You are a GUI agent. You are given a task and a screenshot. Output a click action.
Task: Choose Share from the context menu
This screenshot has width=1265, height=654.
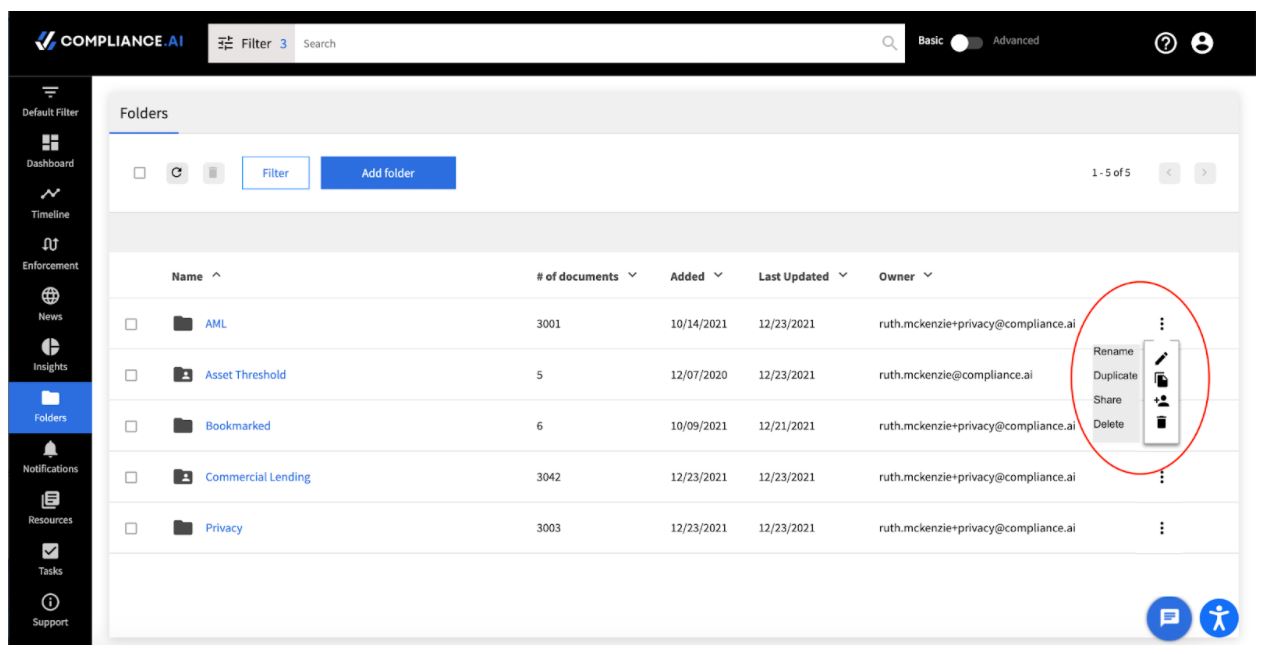pos(1107,400)
